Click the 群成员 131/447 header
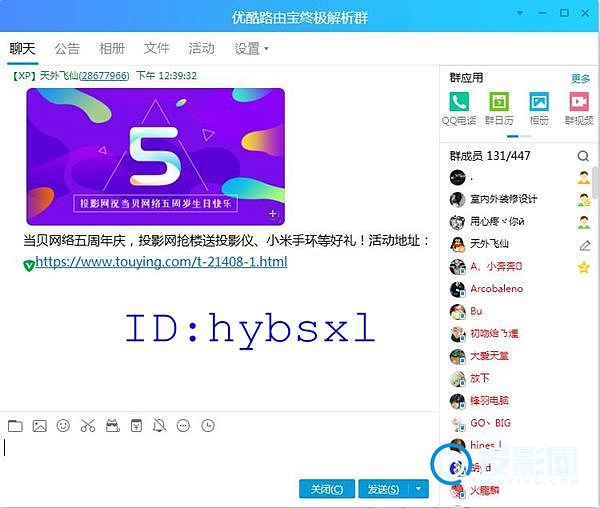Screen dimensions: 600x508 pos(490,156)
